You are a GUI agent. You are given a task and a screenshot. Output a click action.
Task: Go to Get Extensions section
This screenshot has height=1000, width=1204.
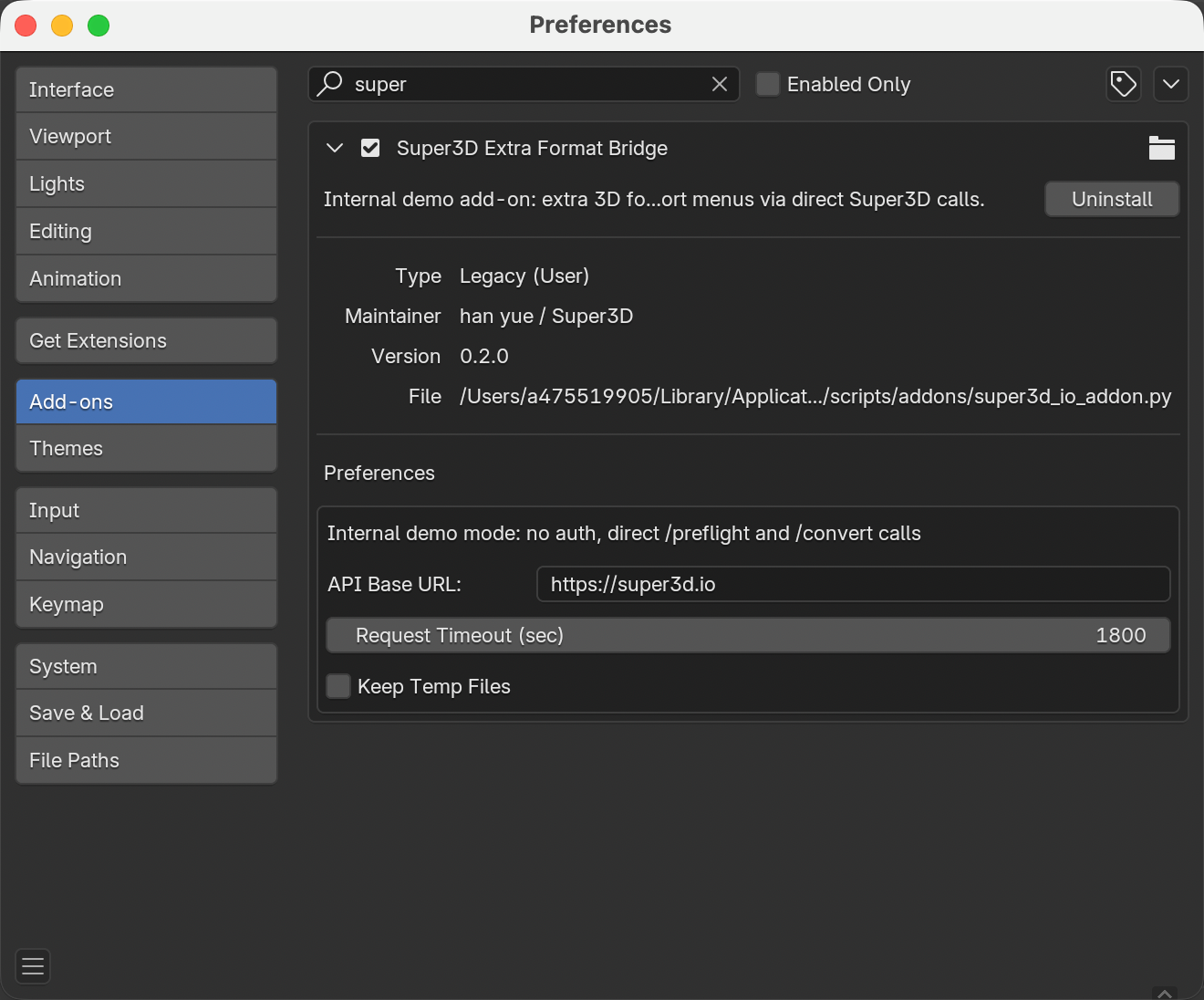(146, 340)
